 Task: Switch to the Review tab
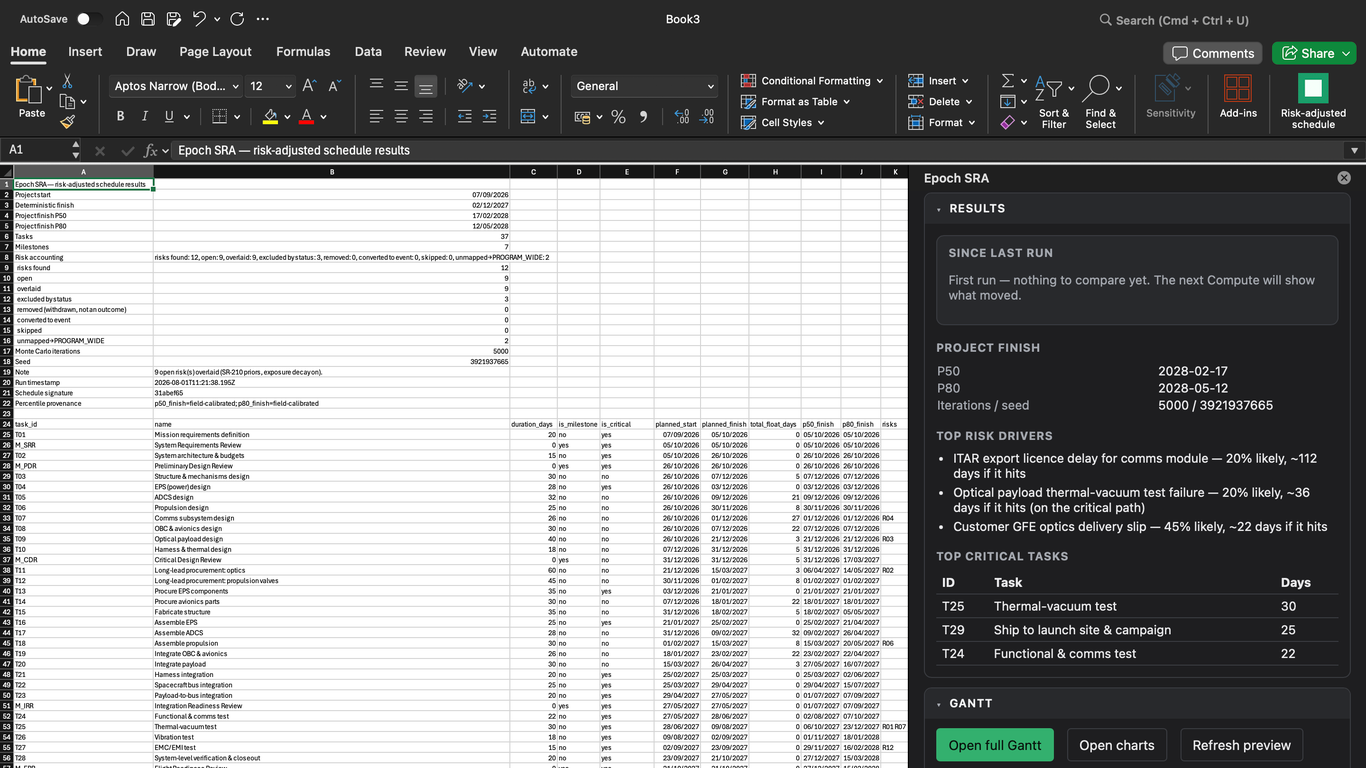tap(425, 51)
